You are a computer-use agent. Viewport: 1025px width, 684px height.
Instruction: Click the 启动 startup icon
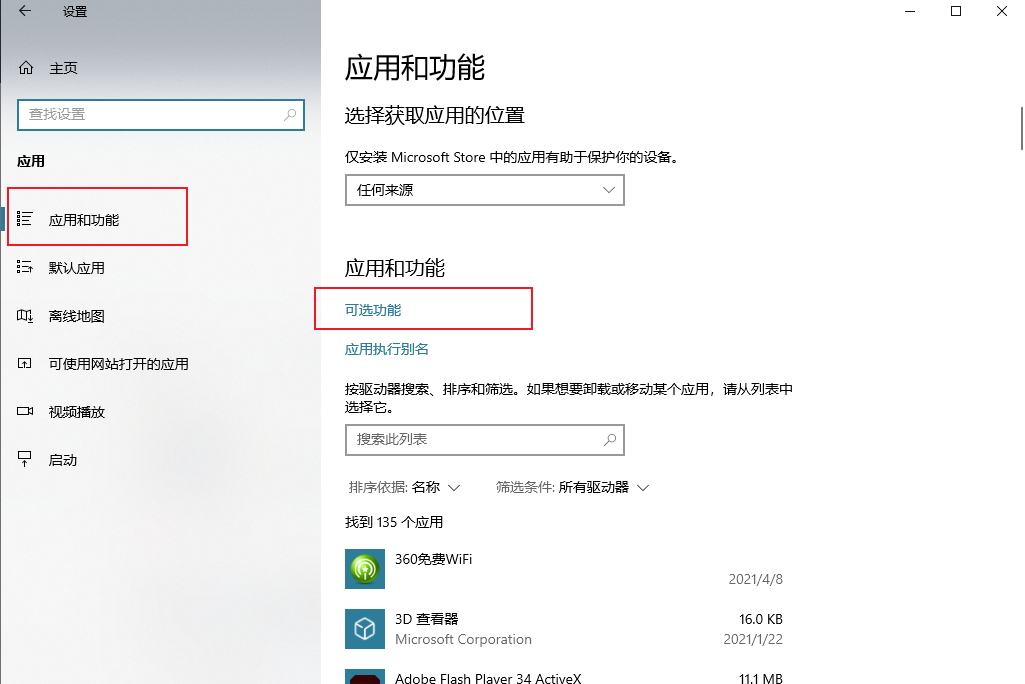coord(25,459)
